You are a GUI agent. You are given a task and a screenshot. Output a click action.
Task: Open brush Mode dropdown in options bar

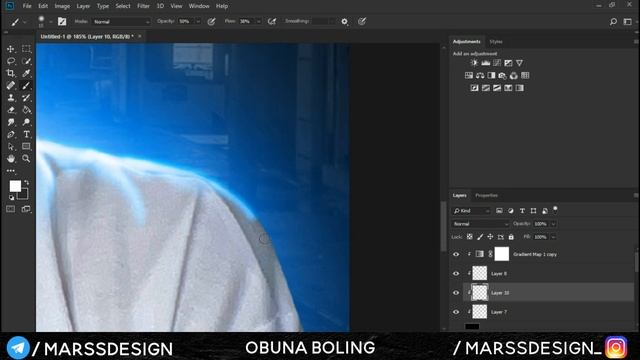pyautogui.click(x=122, y=22)
